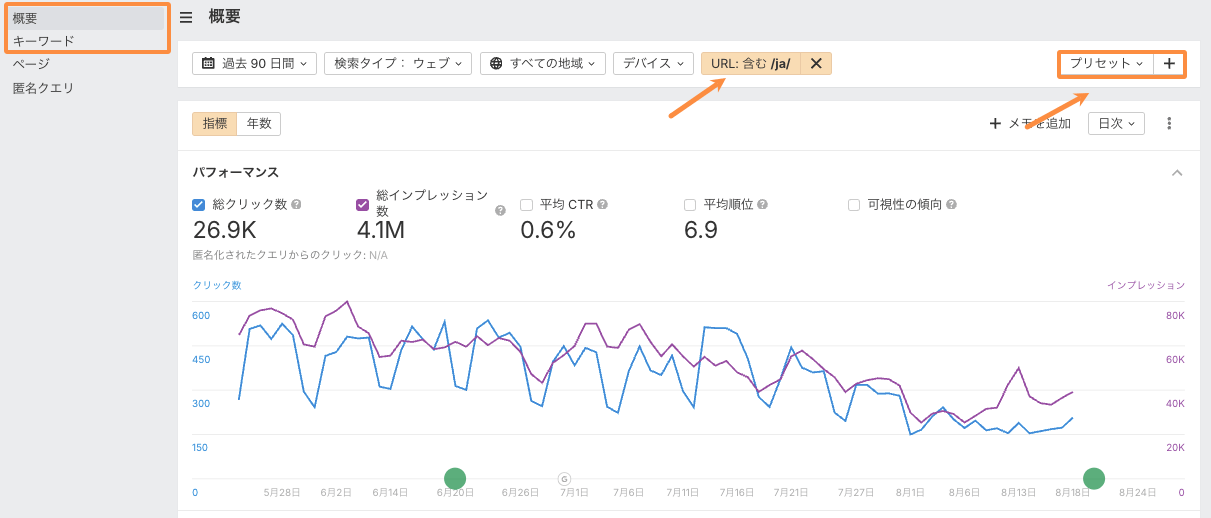Uncheck the 総インプレッション数 checkbox

pyautogui.click(x=363, y=205)
